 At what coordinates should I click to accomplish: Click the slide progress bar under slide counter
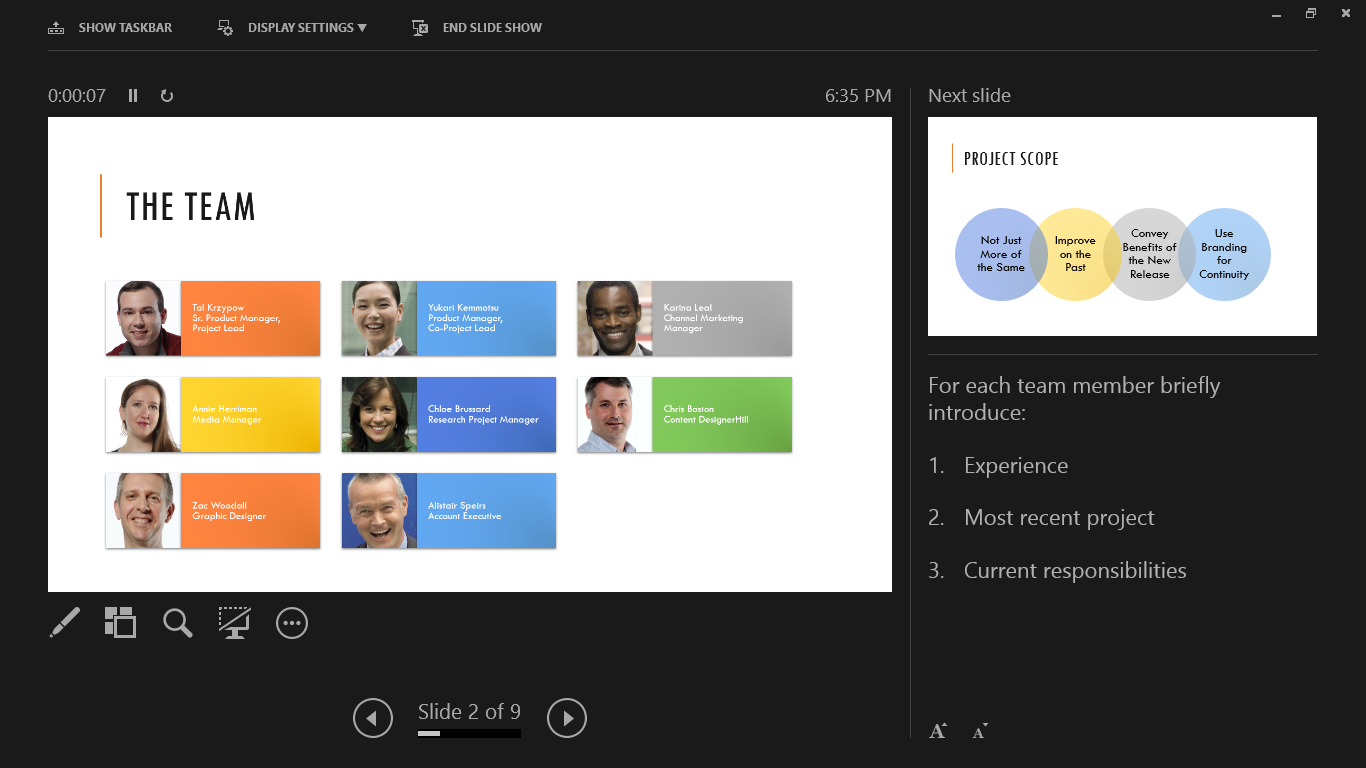(469, 734)
